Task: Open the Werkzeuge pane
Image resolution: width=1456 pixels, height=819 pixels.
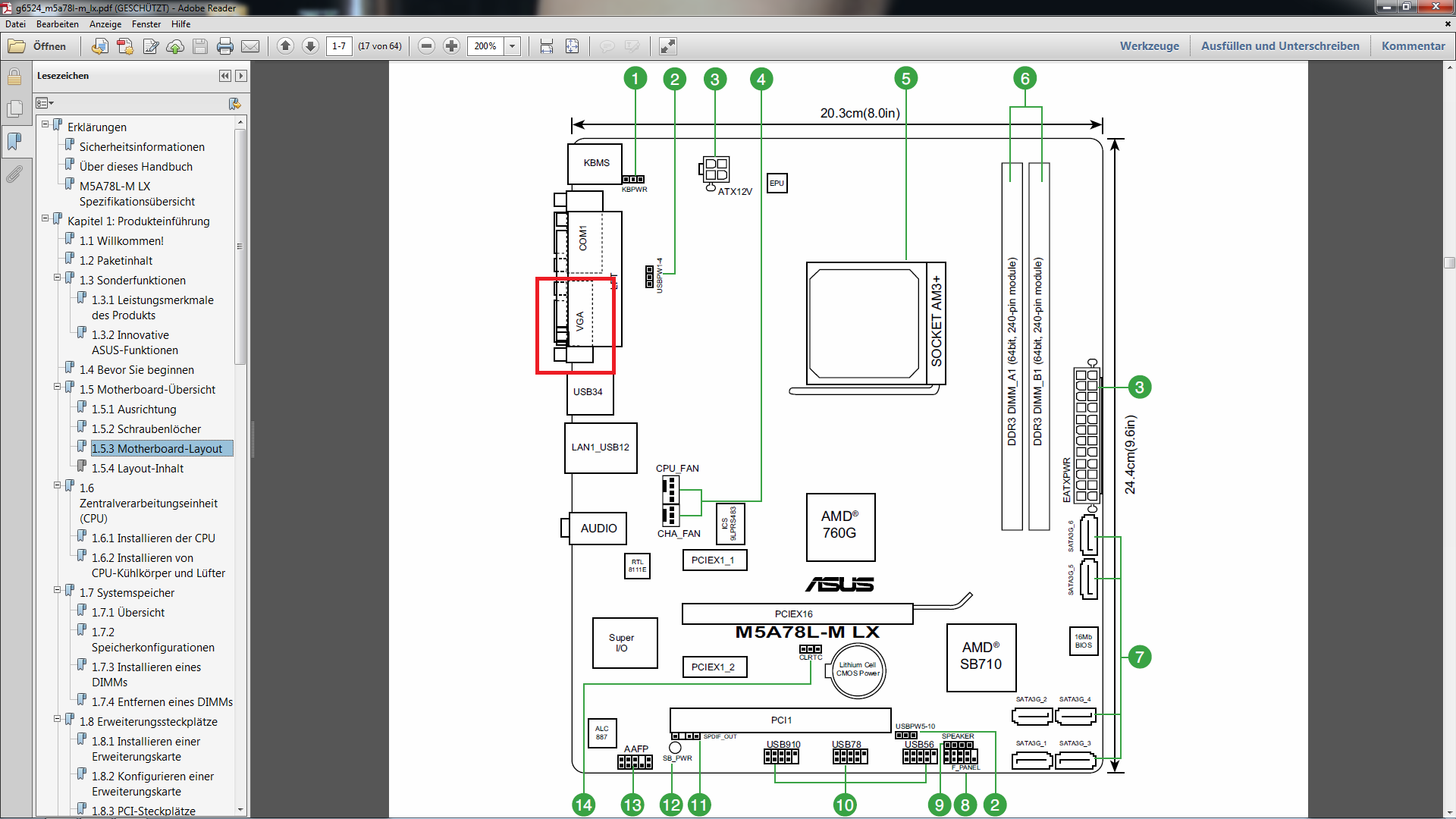Action: pyautogui.click(x=1149, y=46)
